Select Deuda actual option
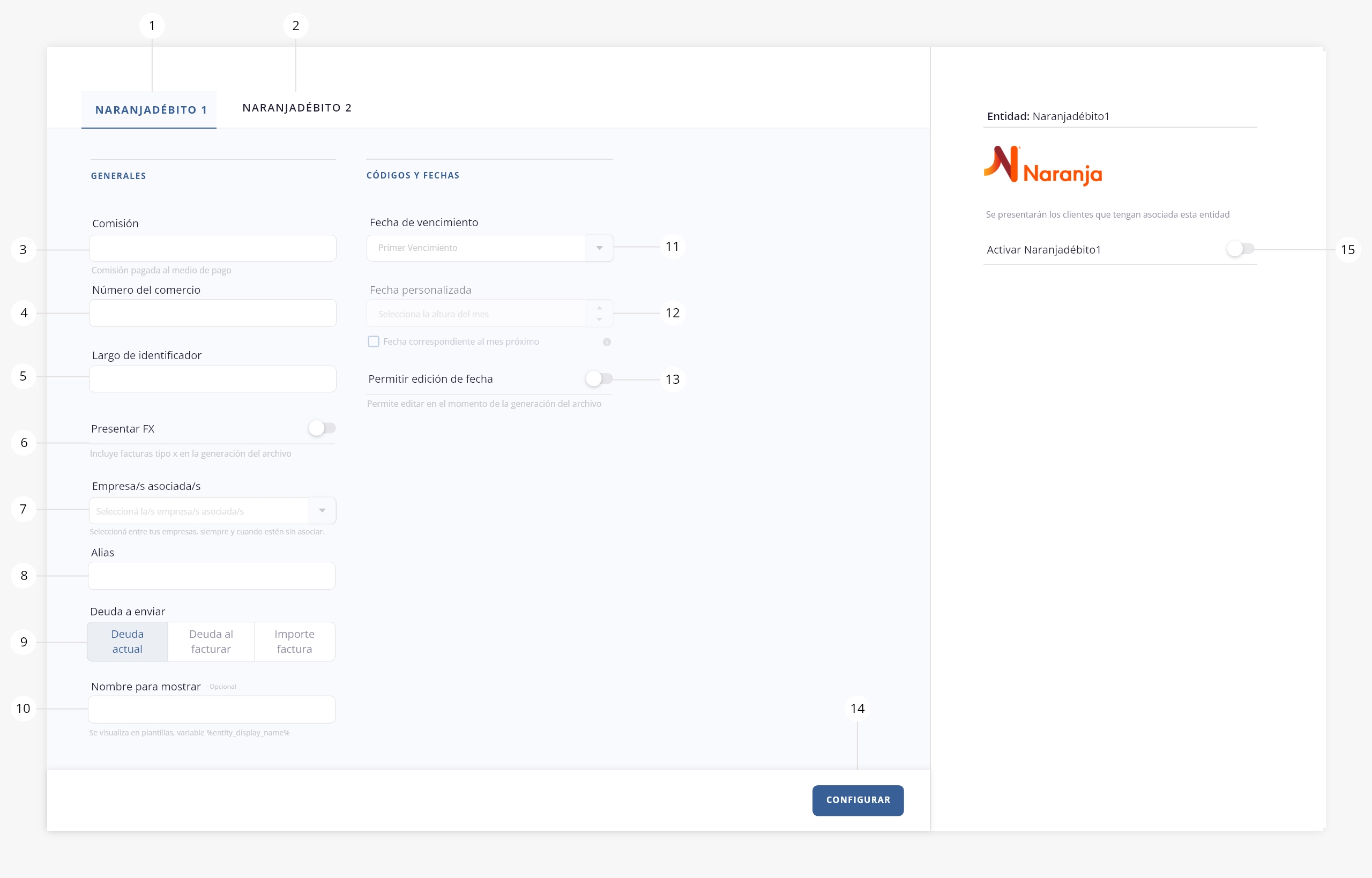1372x878 pixels. tap(128, 642)
